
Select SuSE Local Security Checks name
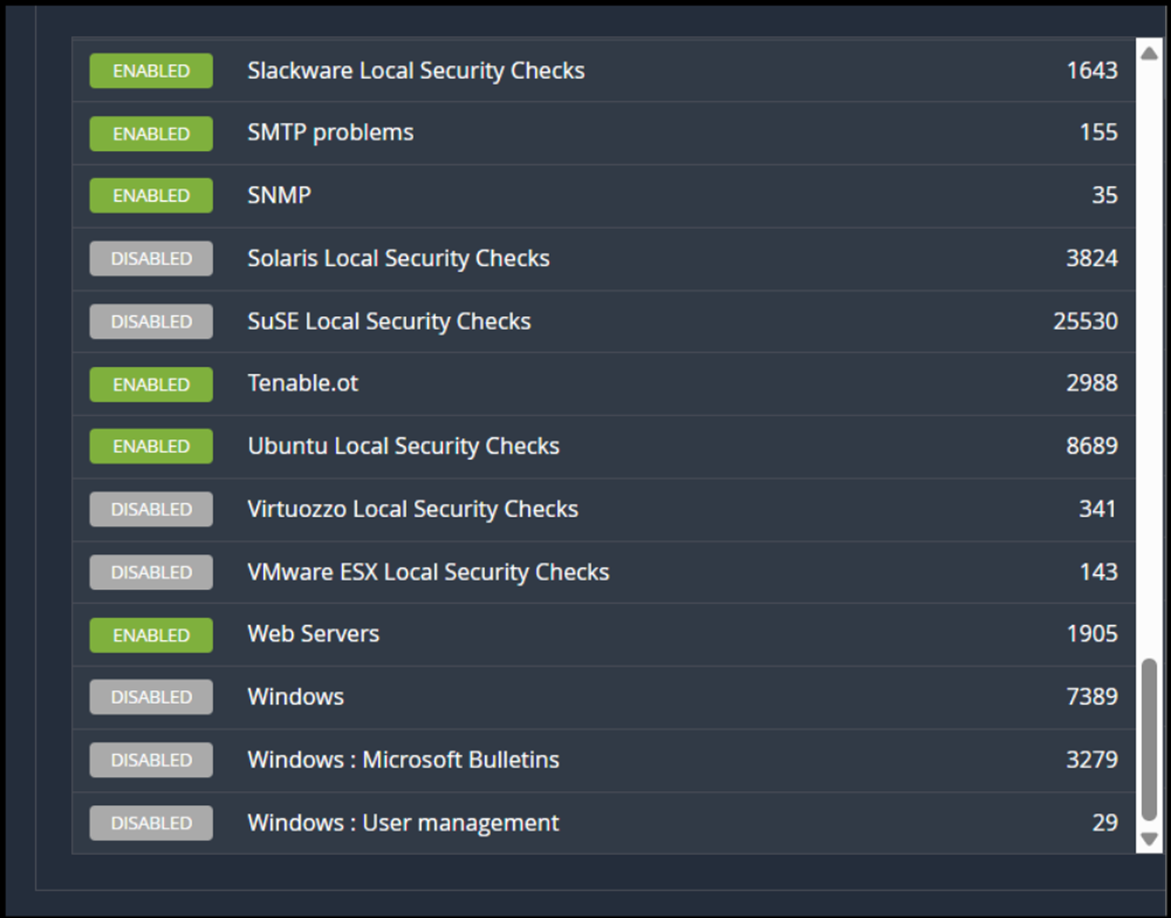tap(389, 321)
